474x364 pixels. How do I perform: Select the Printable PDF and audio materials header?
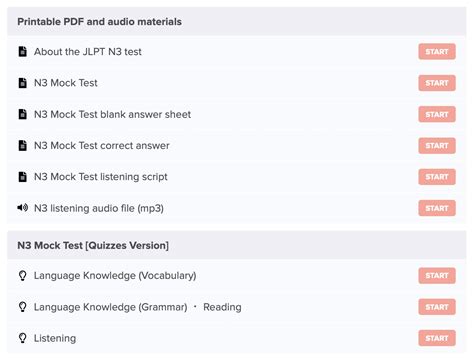click(x=237, y=22)
